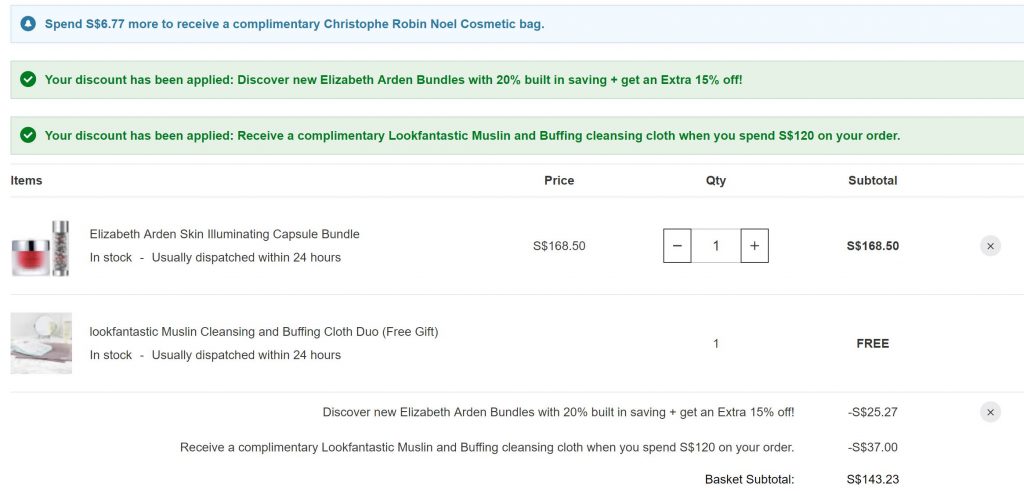The image size is (1024, 491).
Task: Click the Price column header
Action: click(559, 181)
